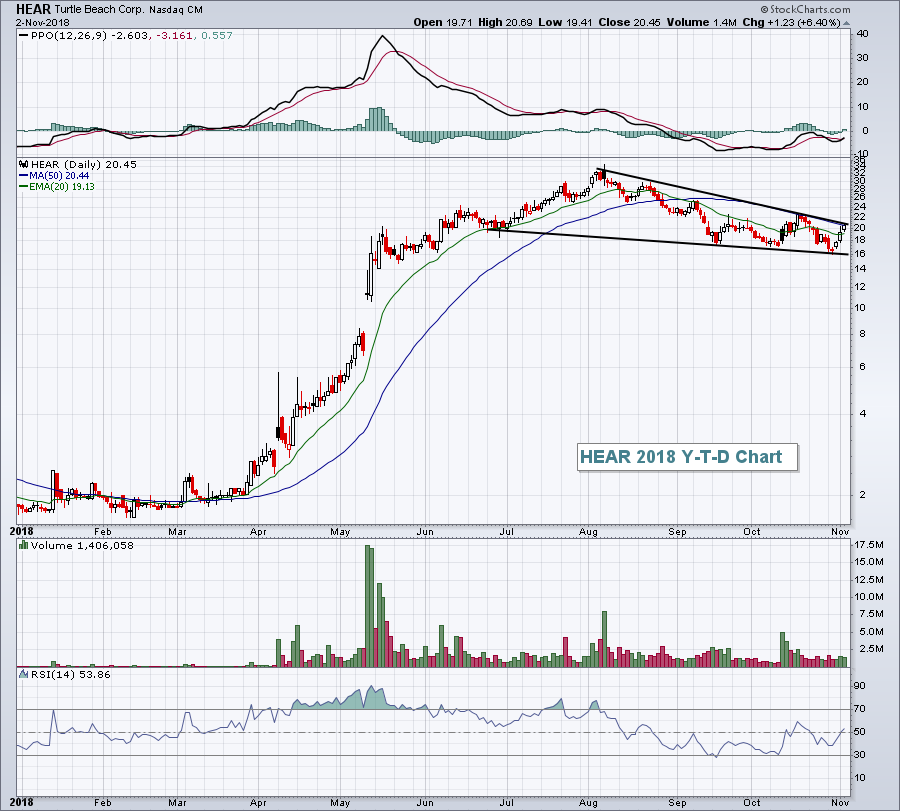The width and height of the screenshot is (900, 811).
Task: Click the Close 20.45 value in the header
Action: 629,22
